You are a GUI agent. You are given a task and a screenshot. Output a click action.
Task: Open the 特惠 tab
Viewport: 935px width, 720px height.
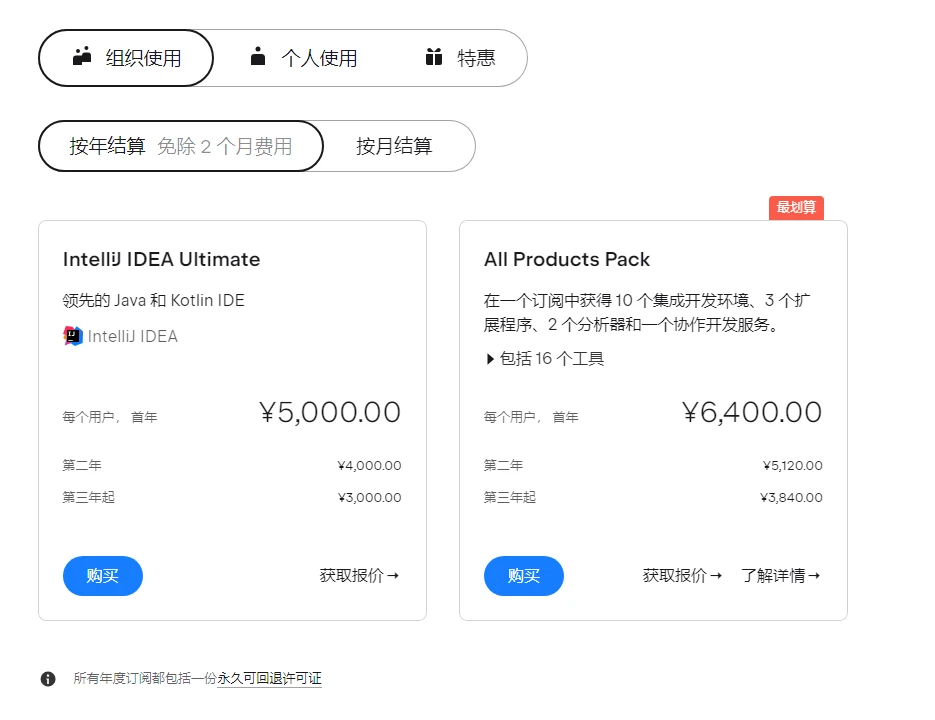tap(460, 58)
